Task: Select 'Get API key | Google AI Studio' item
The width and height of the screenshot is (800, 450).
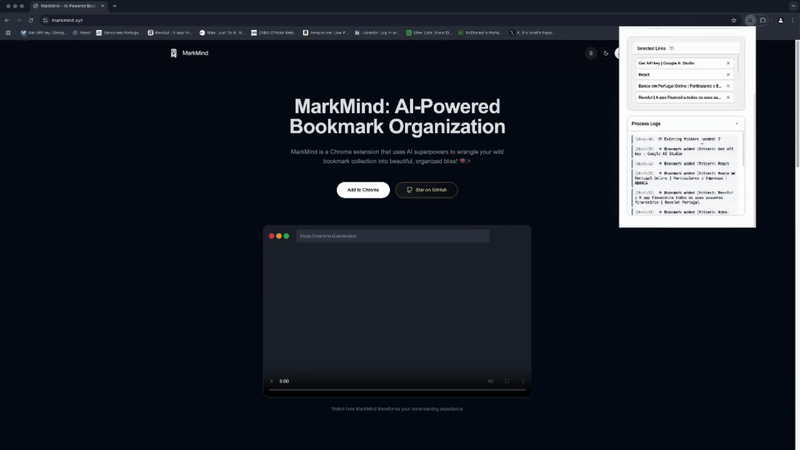Action: pyautogui.click(x=684, y=63)
